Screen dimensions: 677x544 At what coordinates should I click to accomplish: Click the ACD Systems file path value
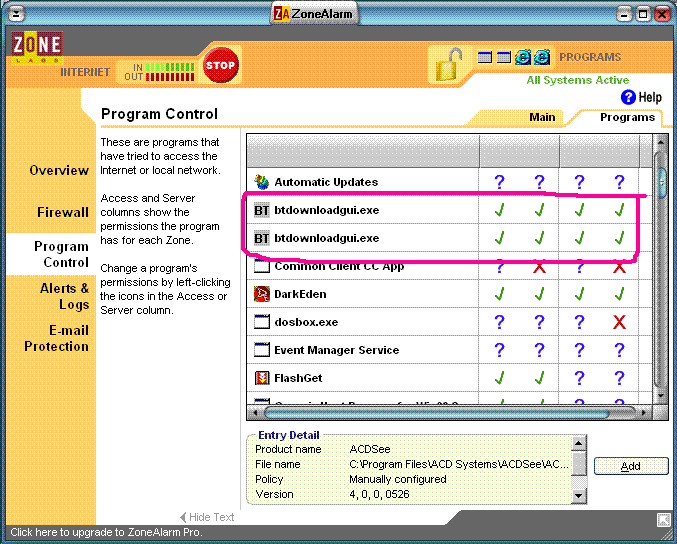pyautogui.click(x=459, y=464)
